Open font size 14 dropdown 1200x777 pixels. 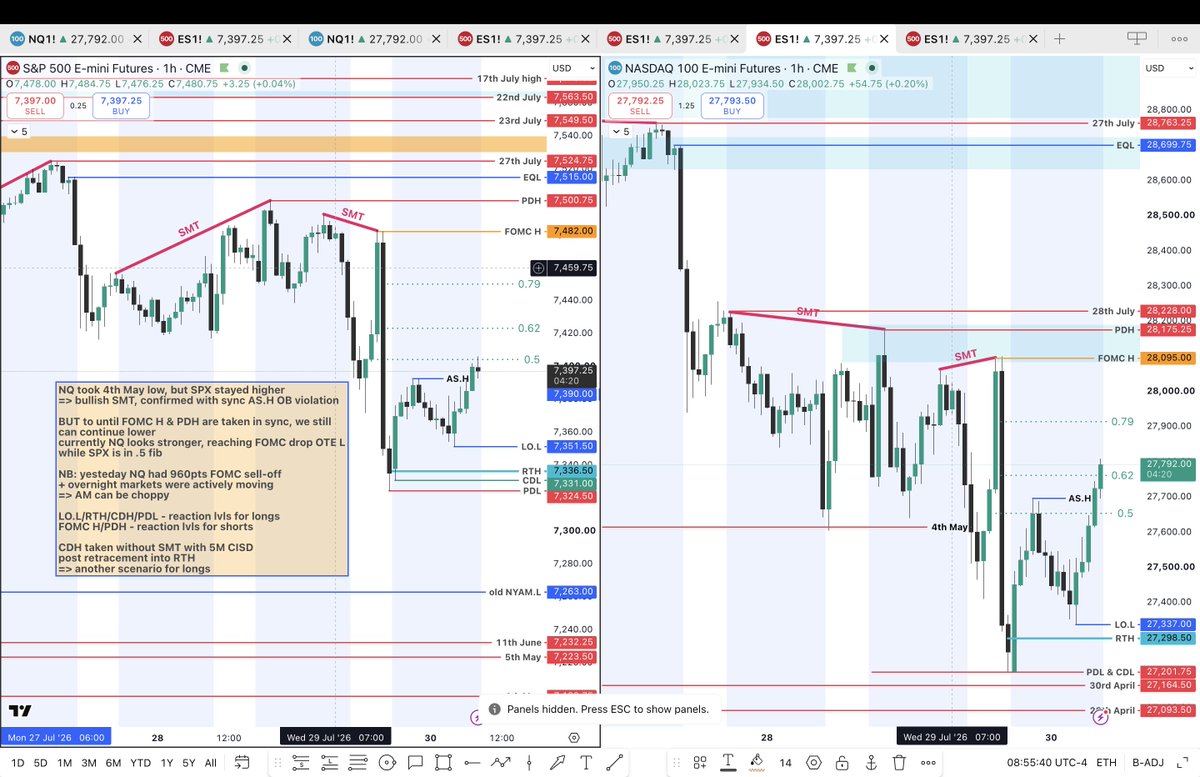coord(785,762)
